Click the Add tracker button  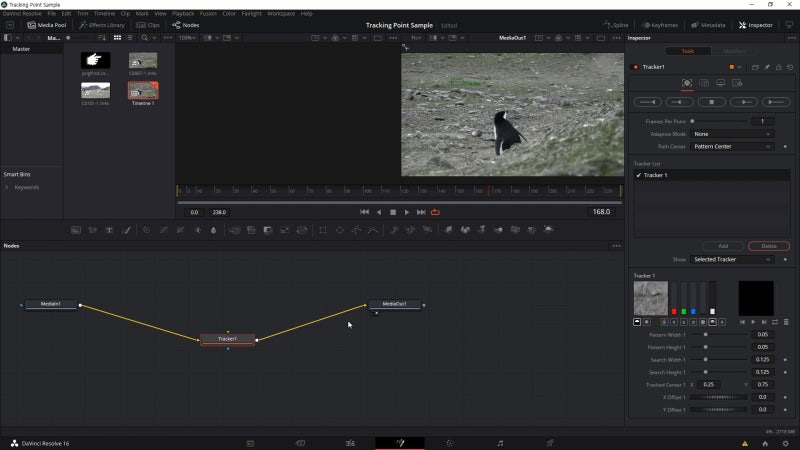coord(723,246)
